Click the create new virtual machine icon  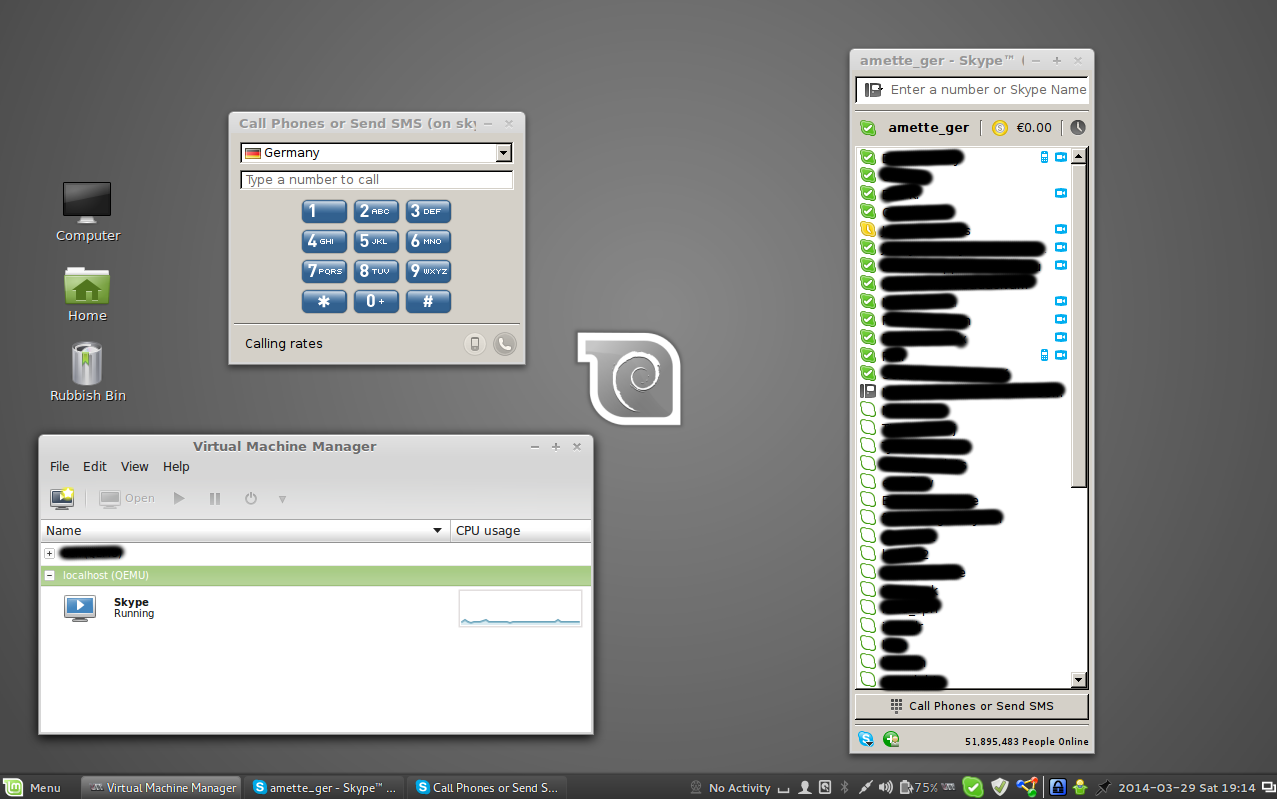coord(62,498)
